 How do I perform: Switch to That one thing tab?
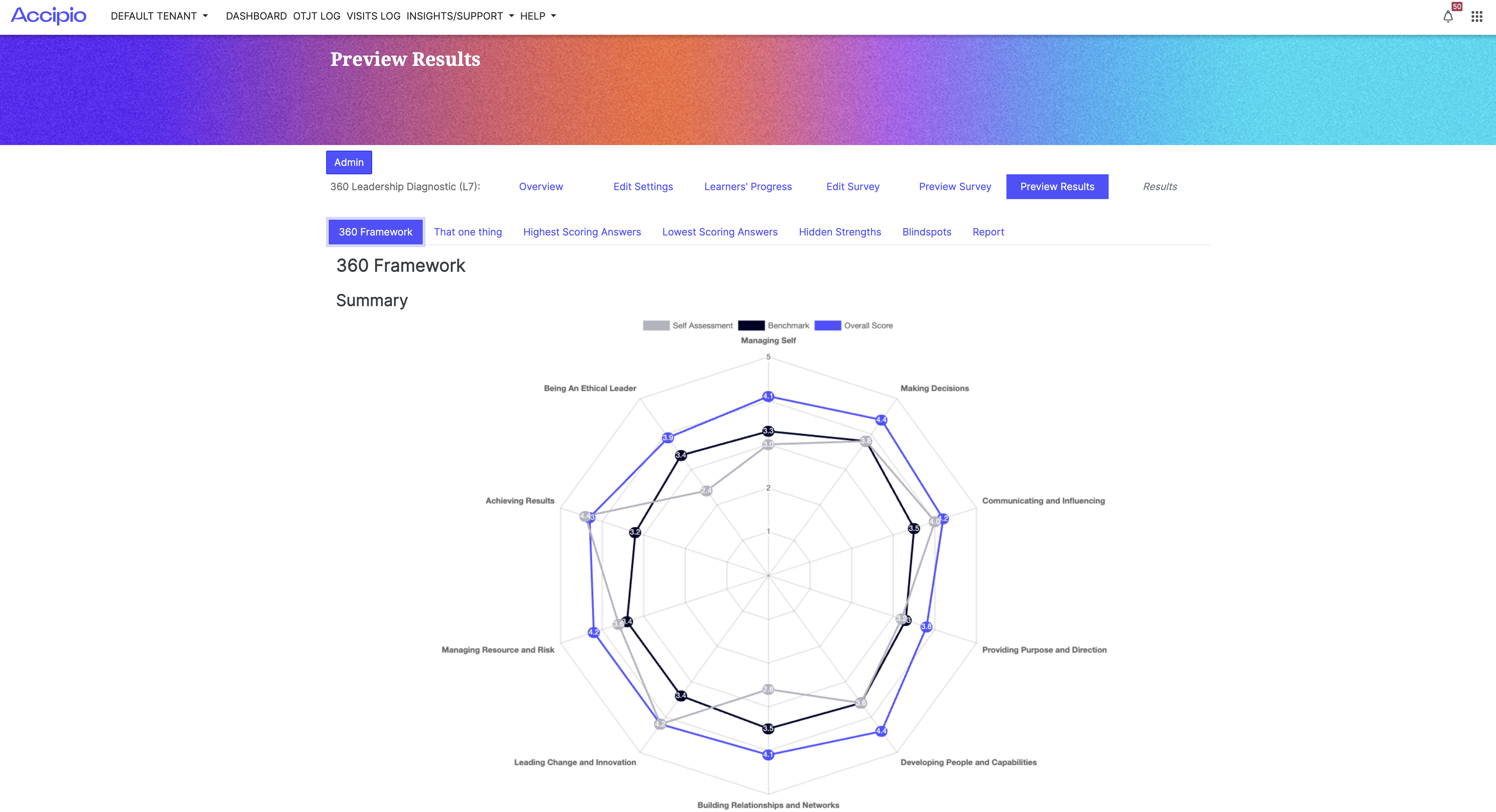467,232
